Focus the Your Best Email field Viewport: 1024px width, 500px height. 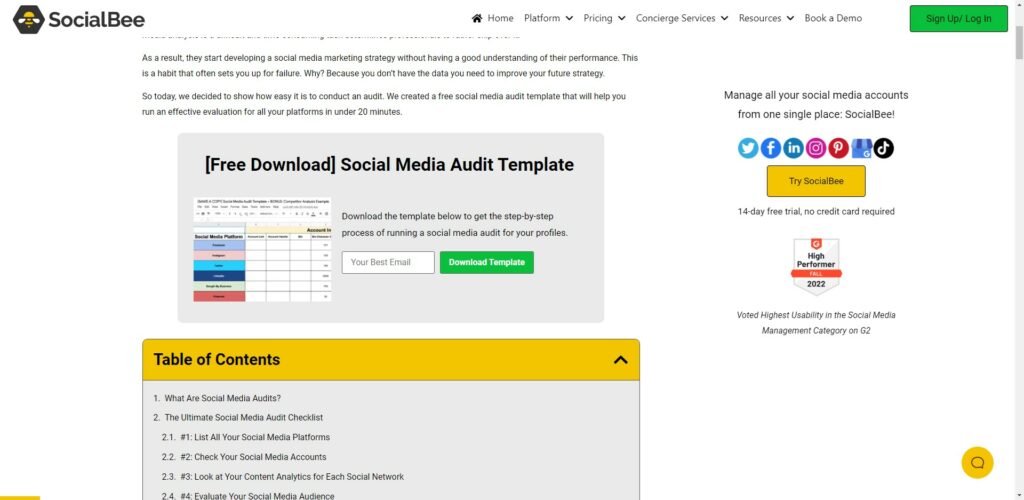click(388, 262)
